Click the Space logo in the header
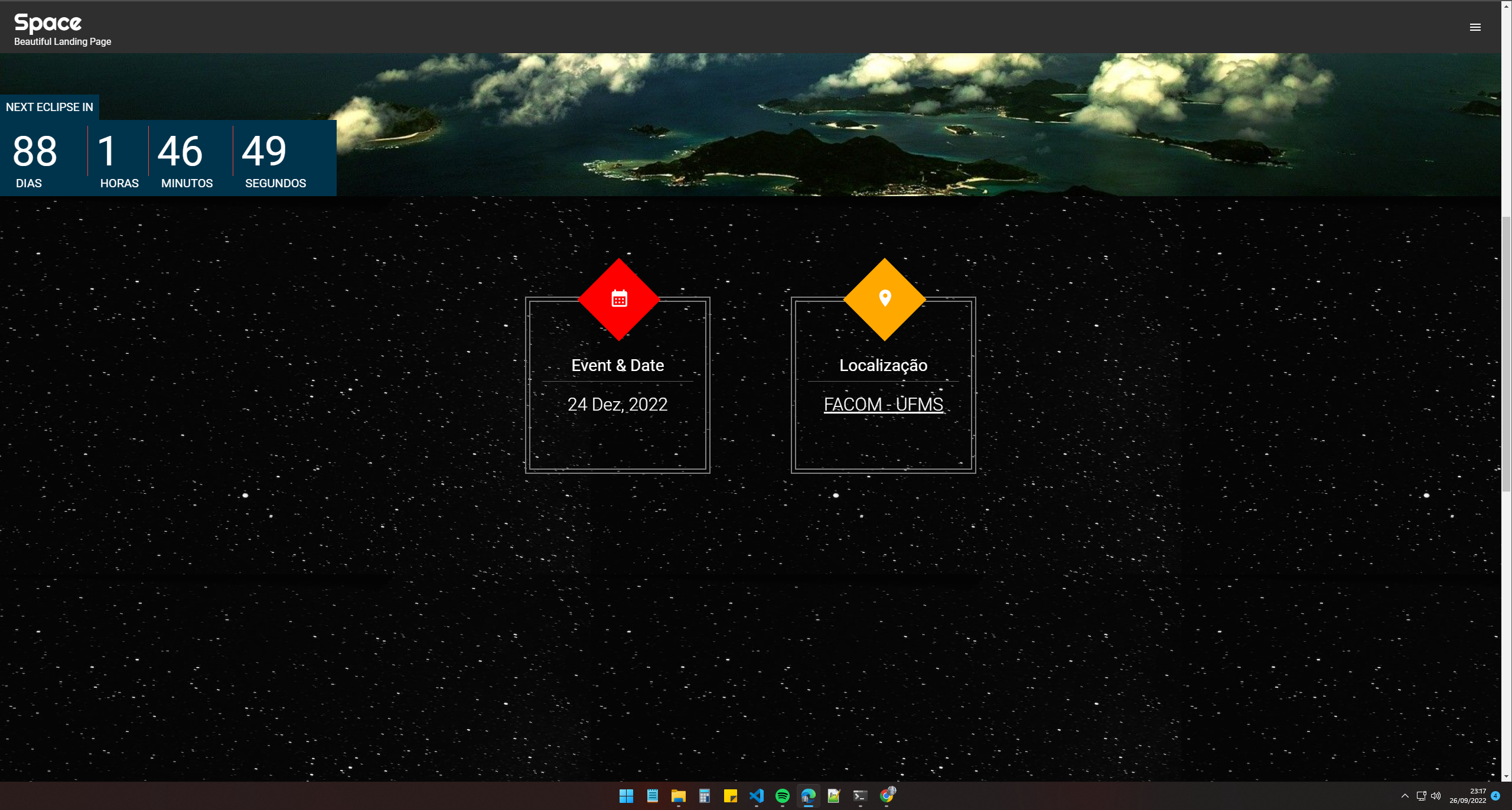The image size is (1512, 810). 47,22
